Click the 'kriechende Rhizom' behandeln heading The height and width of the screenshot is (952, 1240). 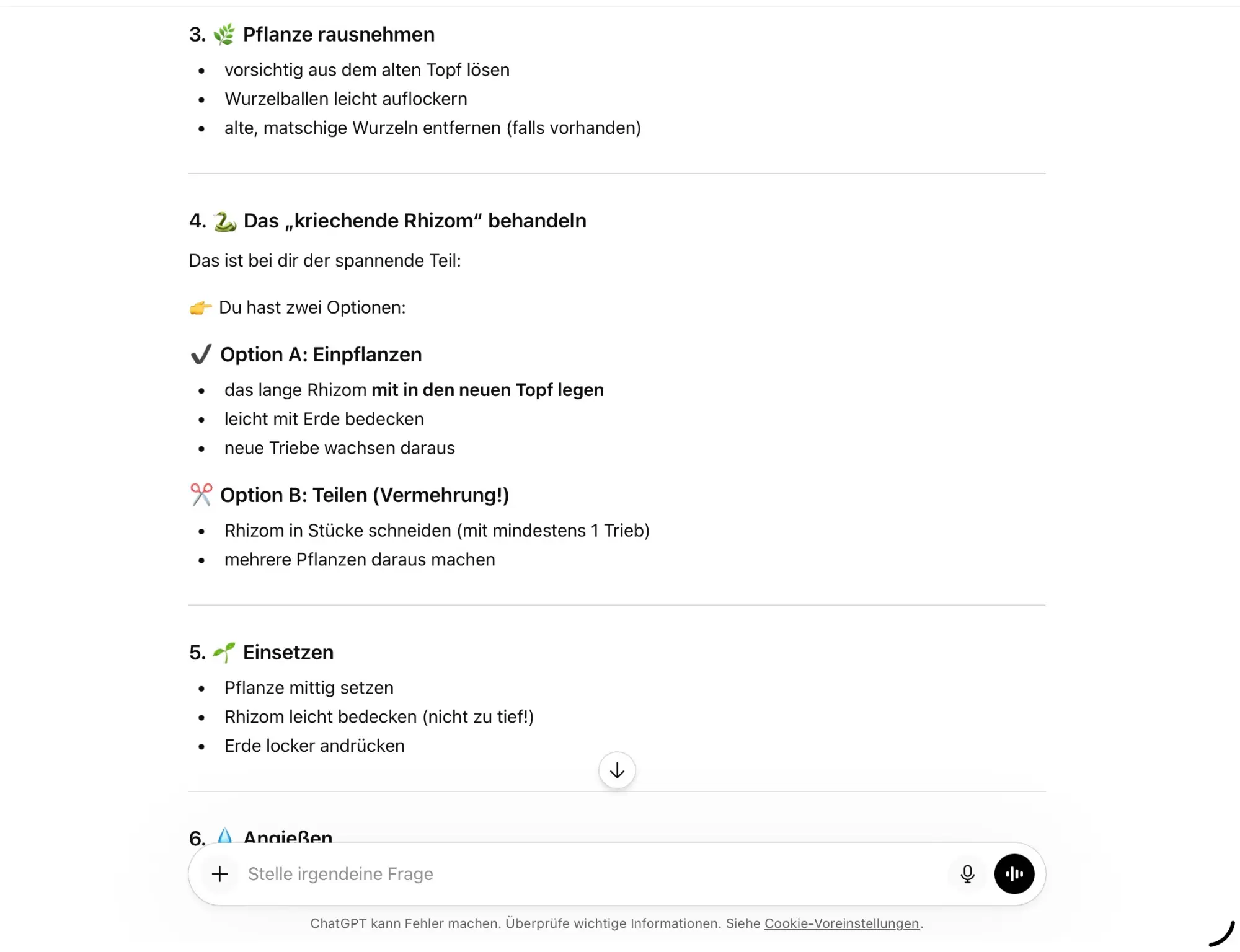414,221
